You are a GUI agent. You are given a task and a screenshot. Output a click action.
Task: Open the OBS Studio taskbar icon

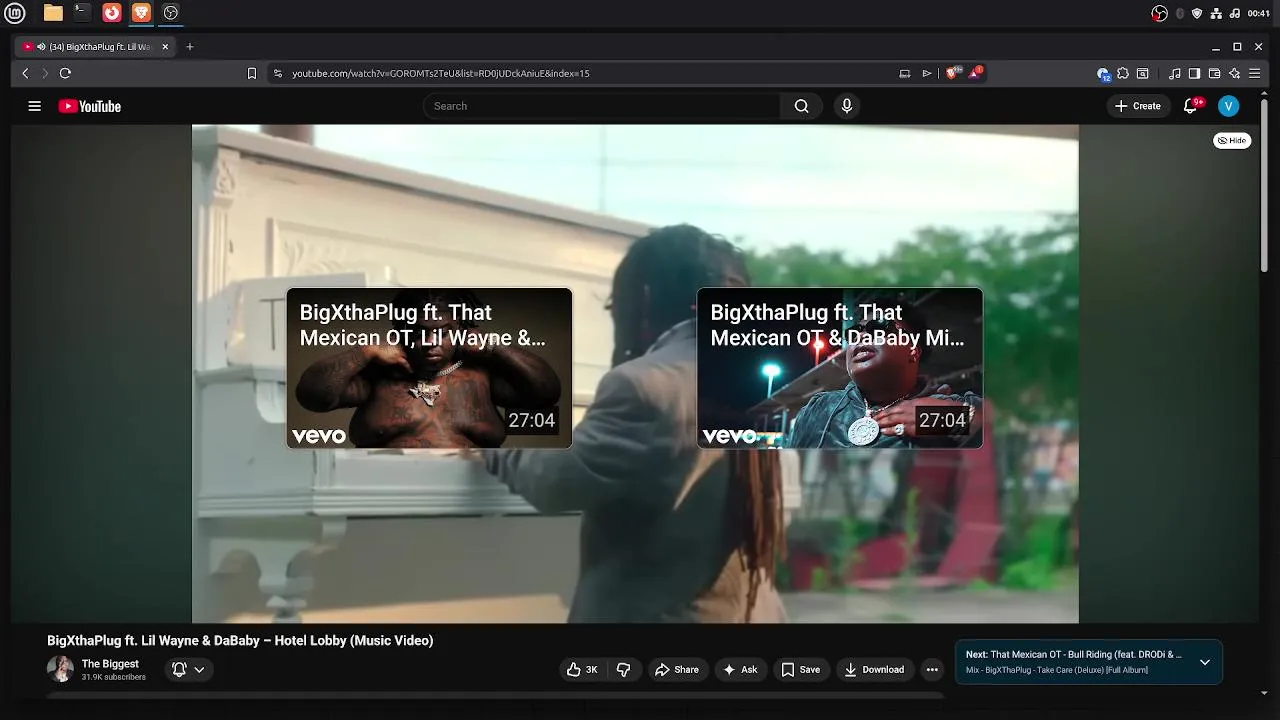pyautogui.click(x=171, y=13)
